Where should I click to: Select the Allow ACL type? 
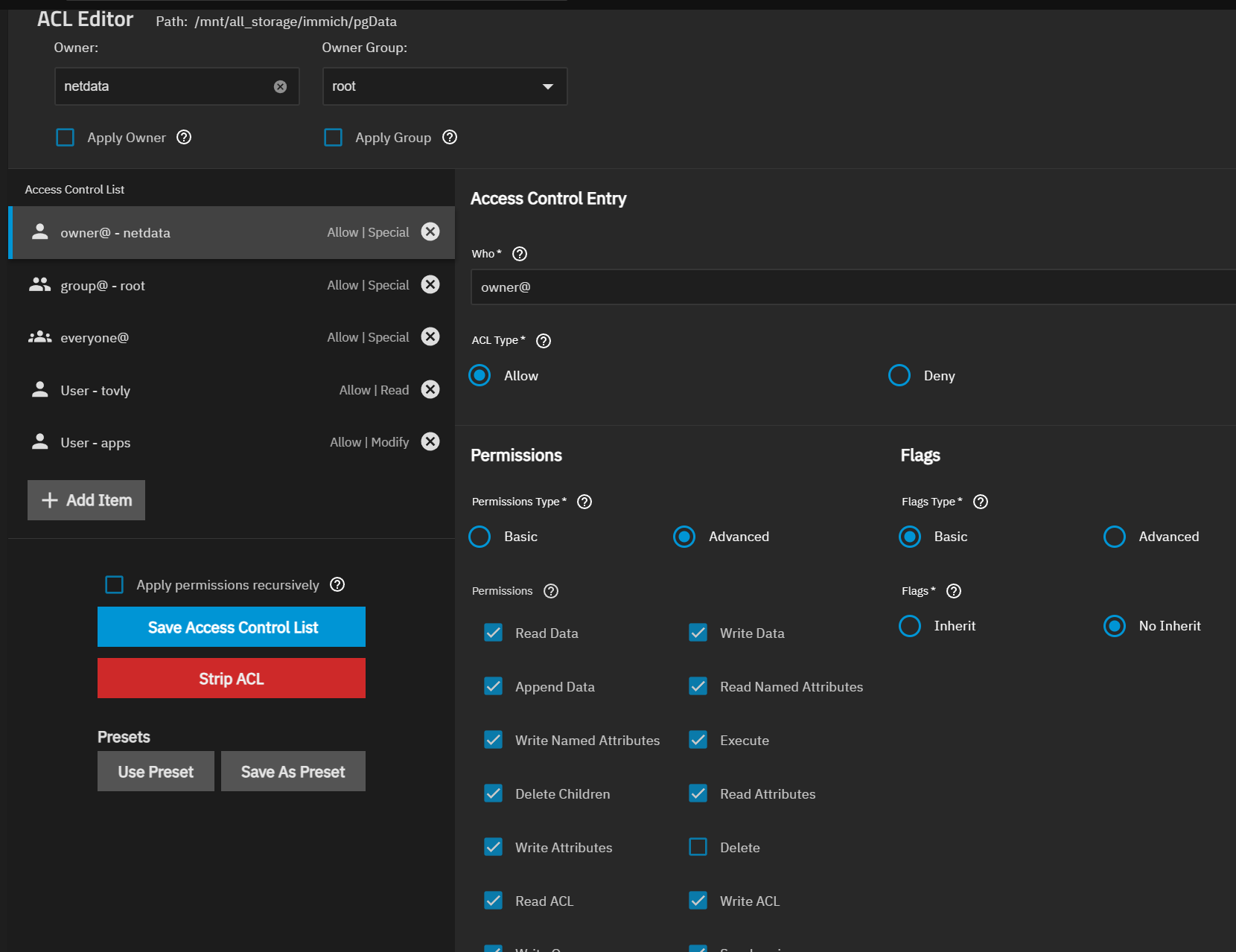click(480, 376)
